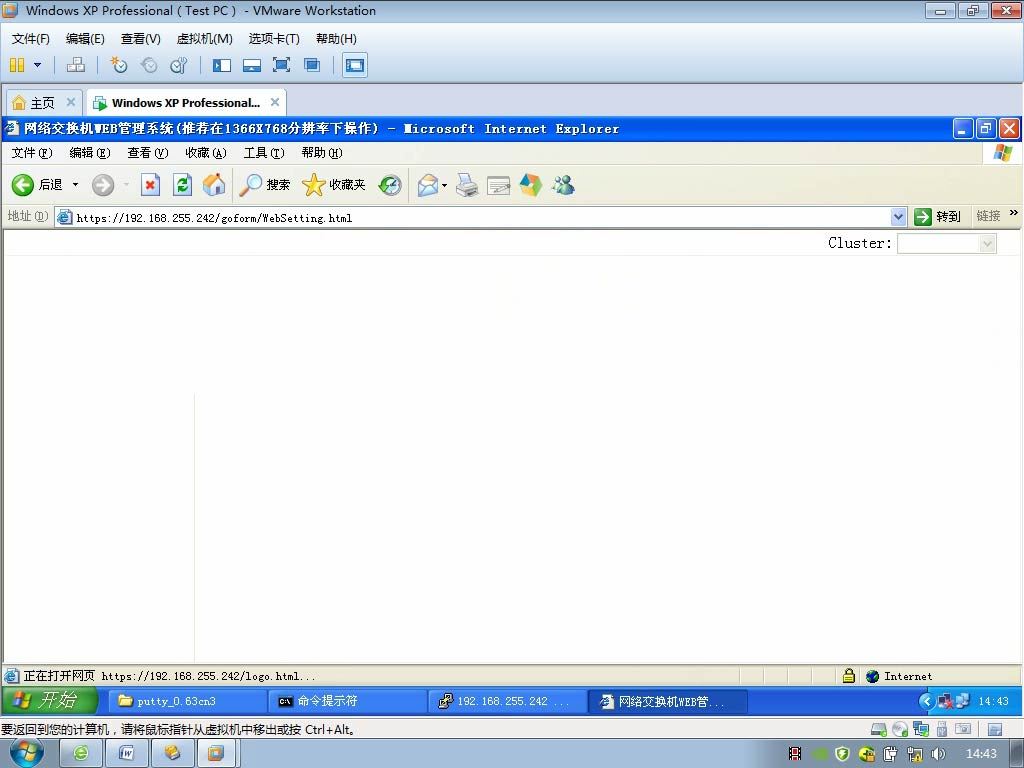Print the page with printer icon
Viewport: 1024px width, 768px height.
click(466, 185)
